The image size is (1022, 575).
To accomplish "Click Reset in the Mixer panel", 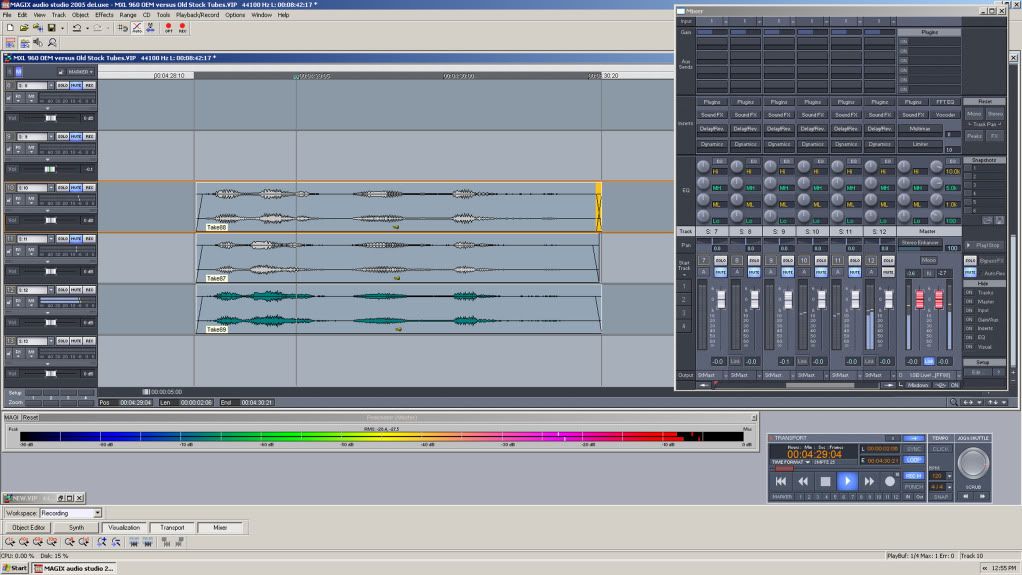I will click(985, 102).
